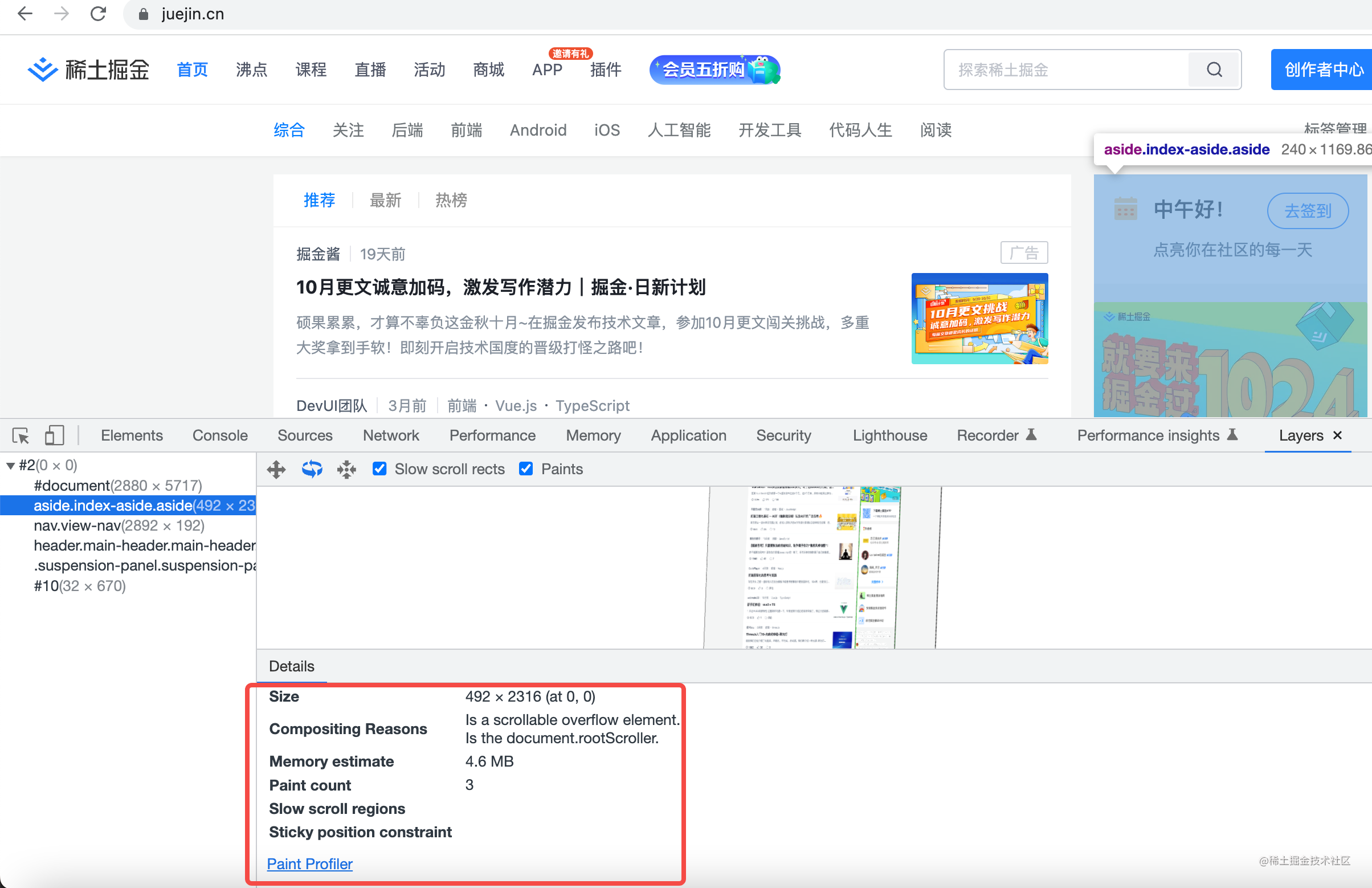Disable the Paints checkbox
The height and width of the screenshot is (888, 1372).
click(526, 469)
